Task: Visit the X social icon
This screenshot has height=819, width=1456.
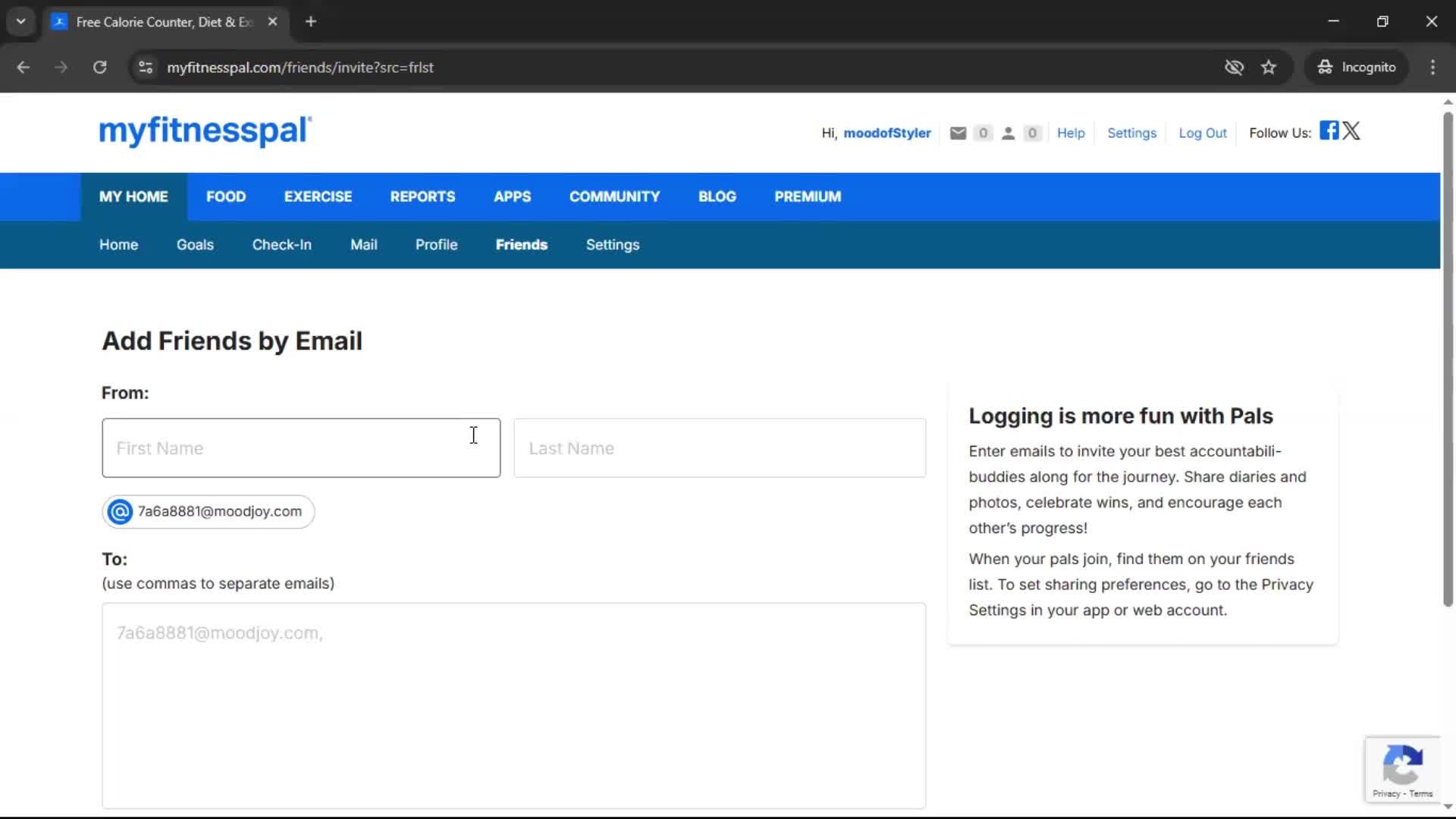Action: (1351, 130)
